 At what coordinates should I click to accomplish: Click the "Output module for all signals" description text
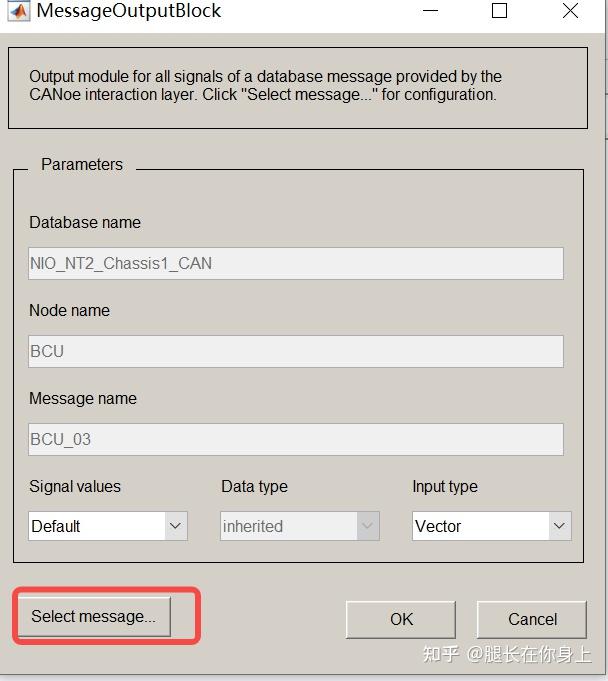(265, 86)
